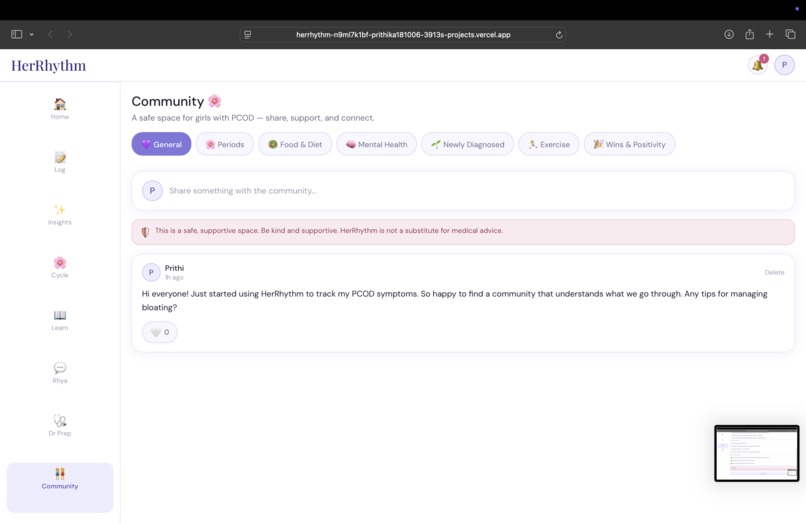Open the Rhya chat section
Screen dimensions: 806x524
coord(60,373)
